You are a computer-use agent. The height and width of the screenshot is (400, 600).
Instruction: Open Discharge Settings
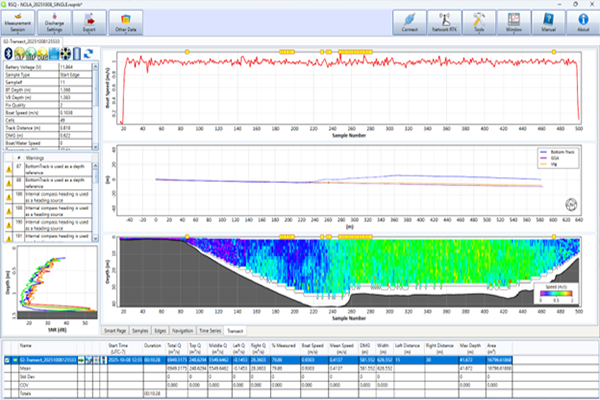(55, 22)
